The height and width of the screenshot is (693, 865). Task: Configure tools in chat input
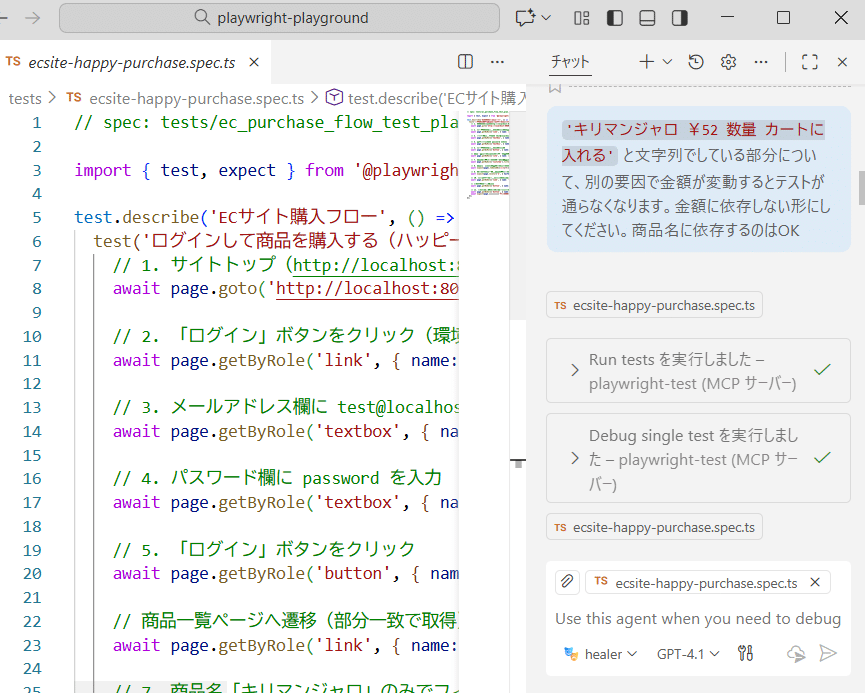point(744,654)
